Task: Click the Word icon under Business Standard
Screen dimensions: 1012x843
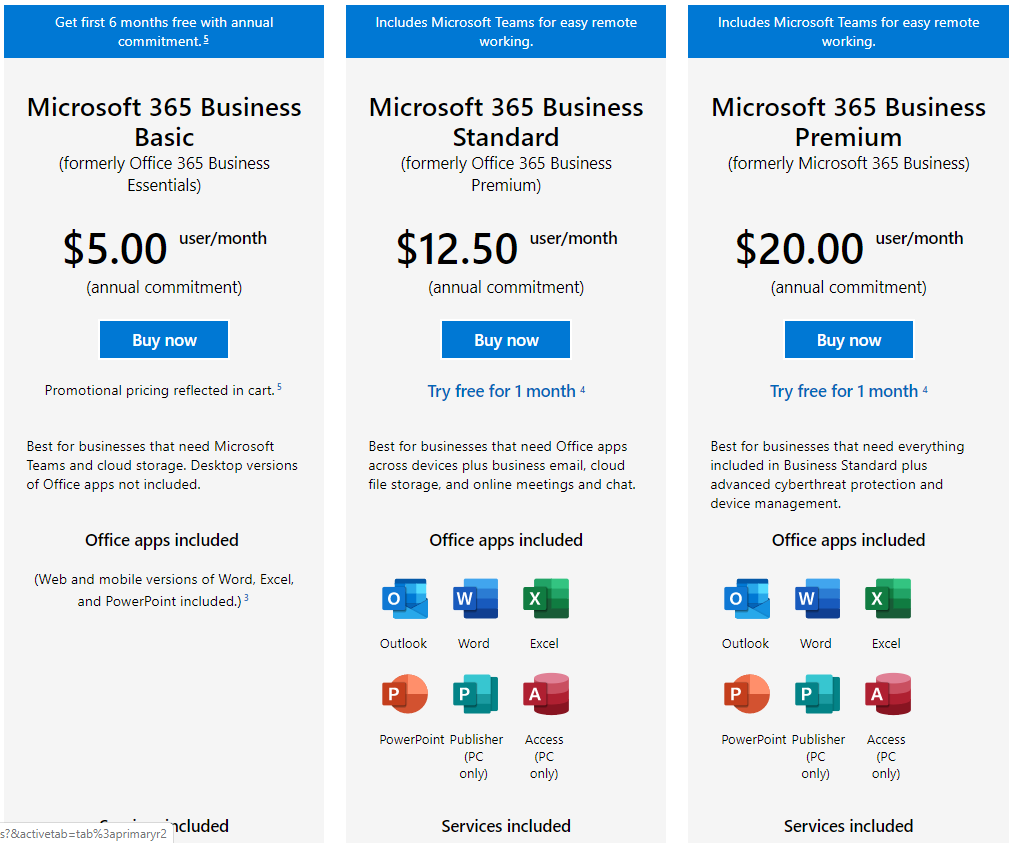Action: [476, 599]
